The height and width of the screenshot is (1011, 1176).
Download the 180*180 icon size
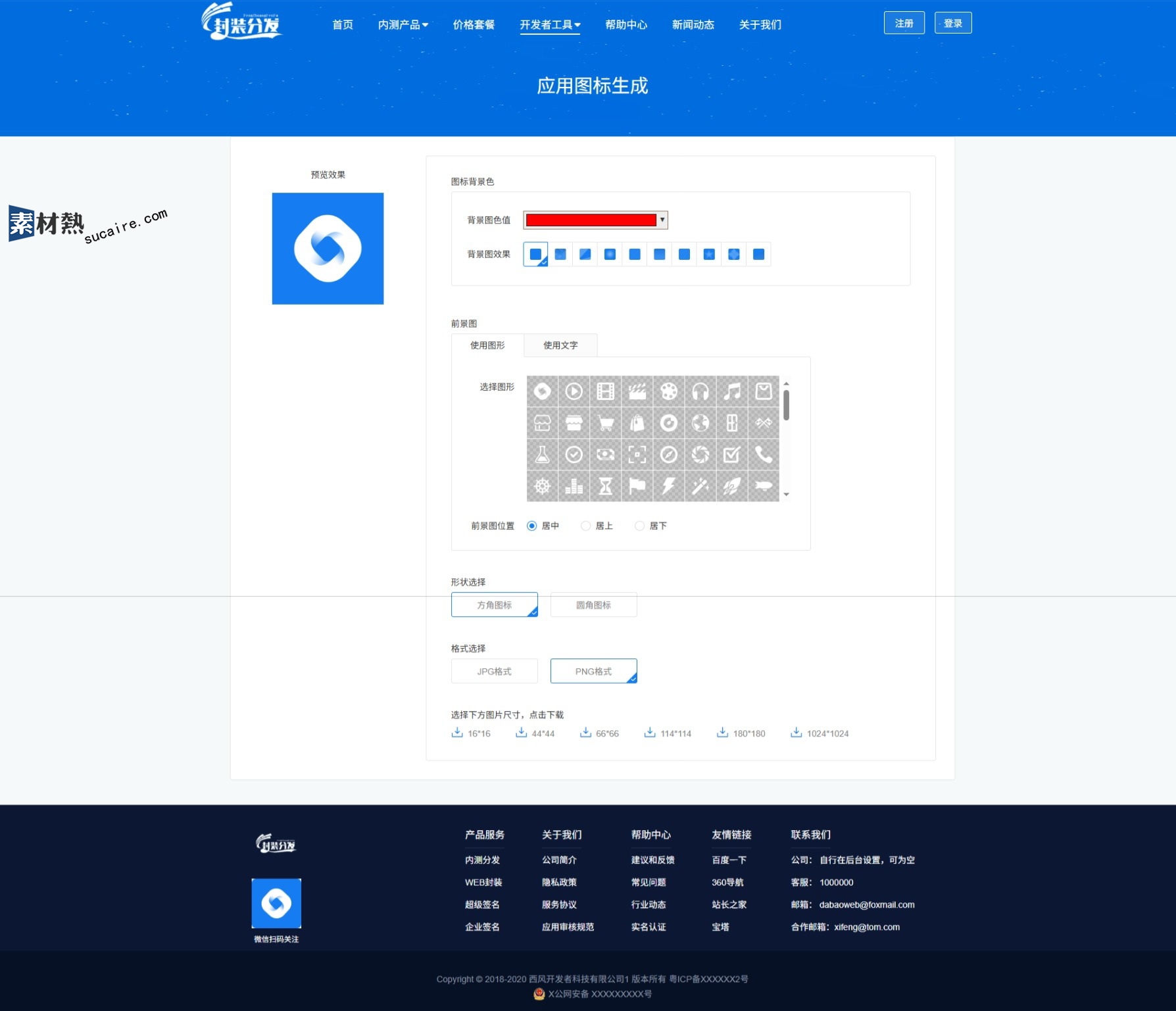[x=741, y=733]
